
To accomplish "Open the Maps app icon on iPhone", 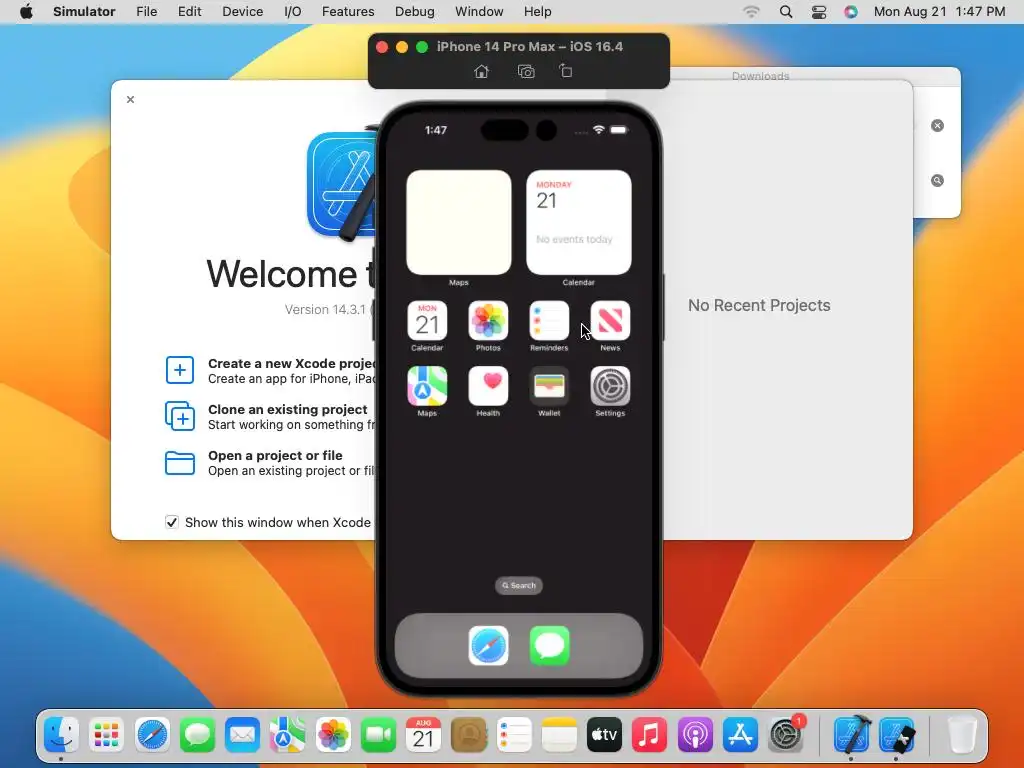I will 427,386.
